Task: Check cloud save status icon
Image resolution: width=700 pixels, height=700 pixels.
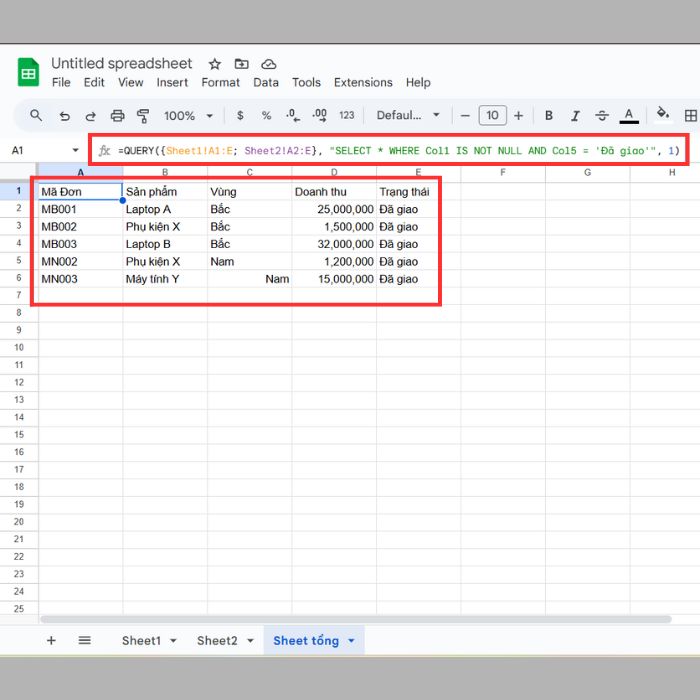Action: coord(268,64)
